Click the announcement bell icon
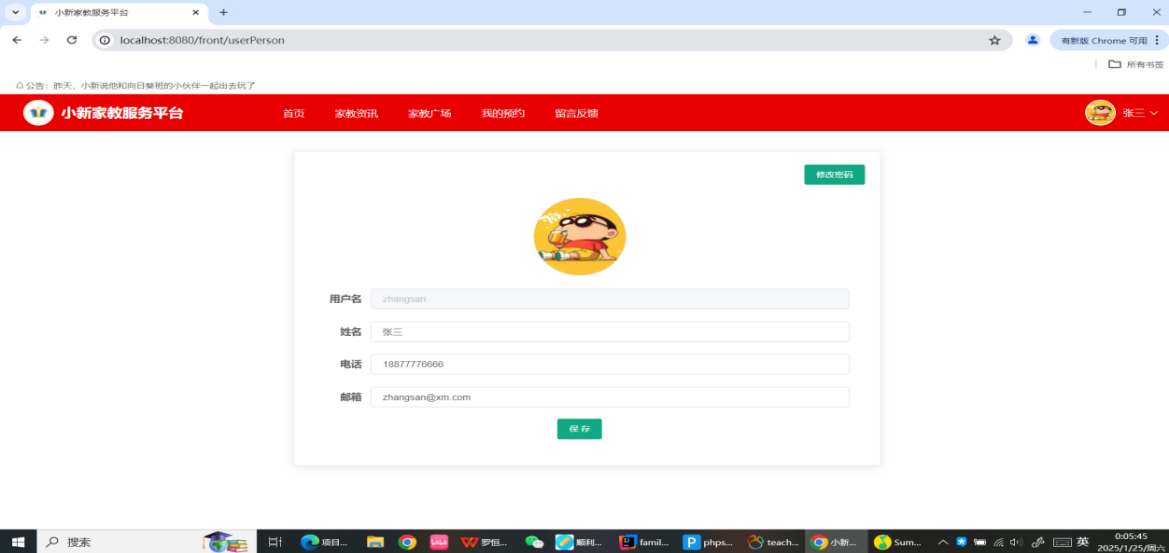Viewport: 1169px width, 553px height. [x=19, y=86]
